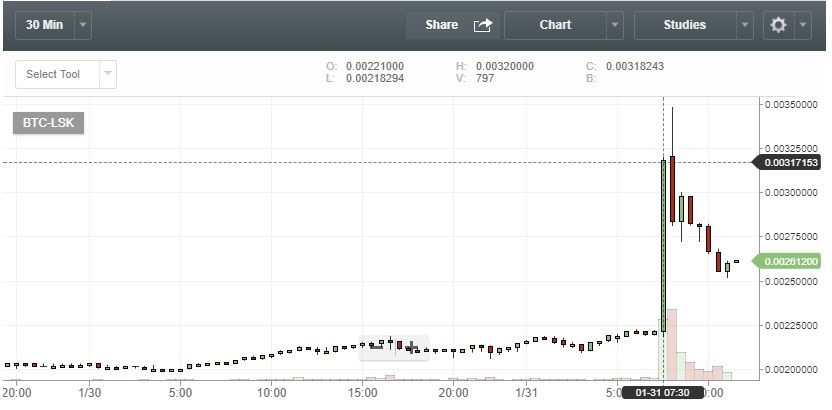Click the 01-31 07:30 time marker
The width and height of the screenshot is (832, 410).
(663, 393)
